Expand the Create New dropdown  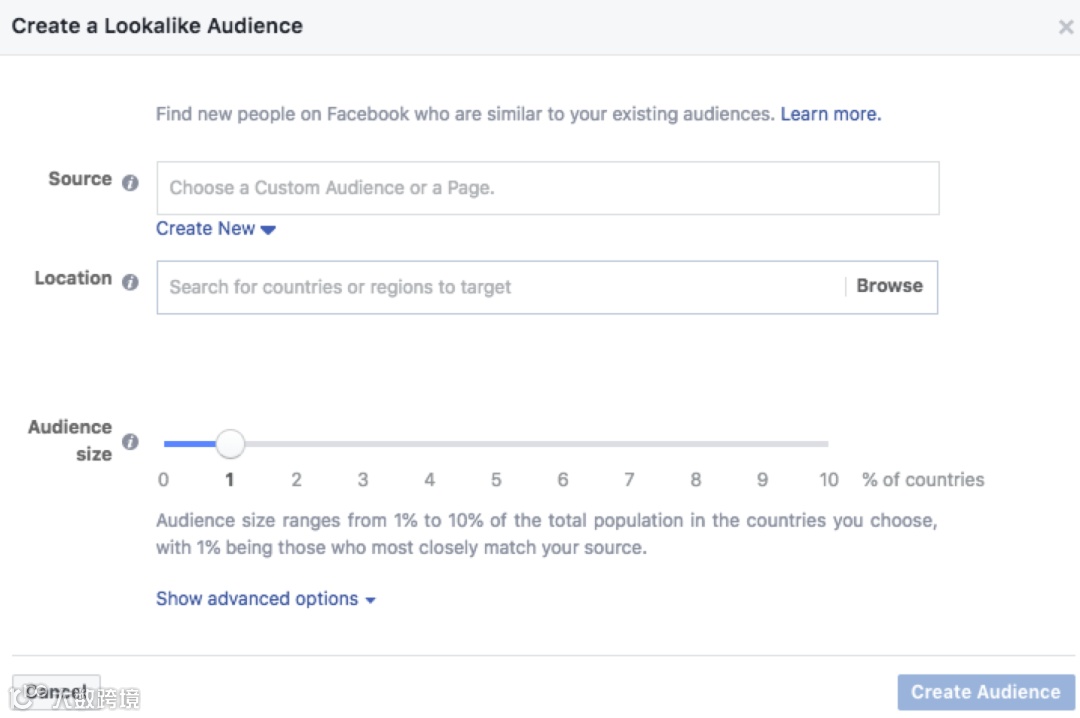[206, 228]
